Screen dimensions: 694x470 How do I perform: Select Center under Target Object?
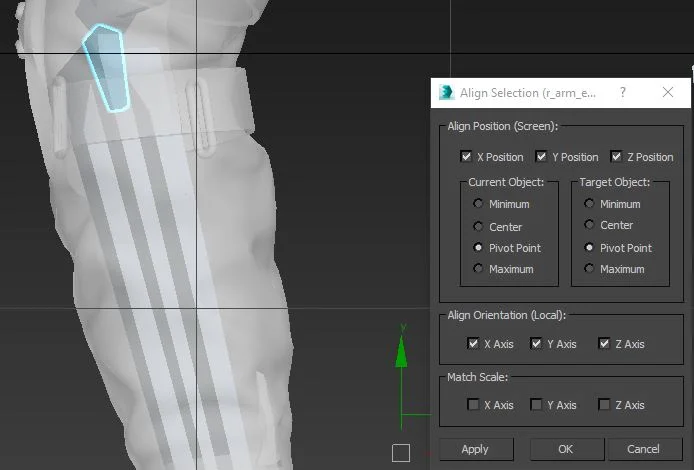[589, 225]
